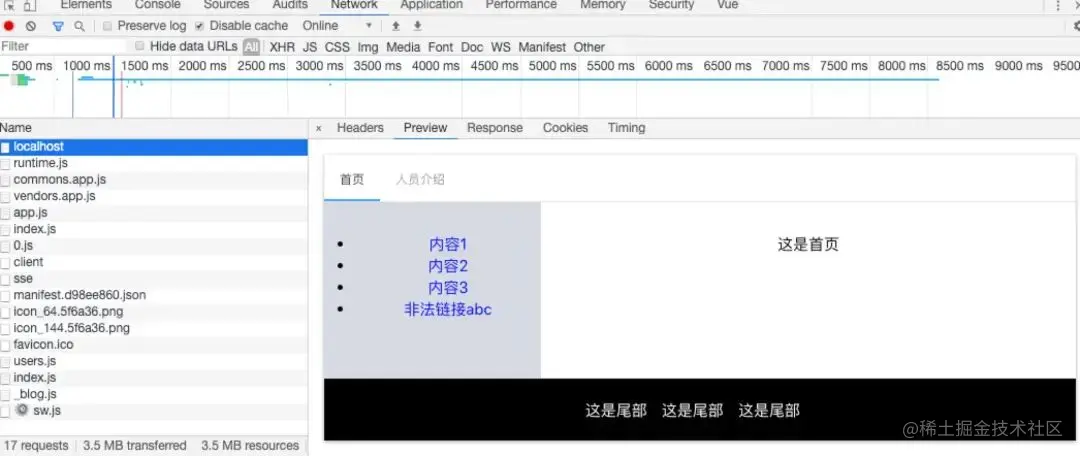Filter requests by Img
Image resolution: width=1080 pixels, height=456 pixels.
368,47
